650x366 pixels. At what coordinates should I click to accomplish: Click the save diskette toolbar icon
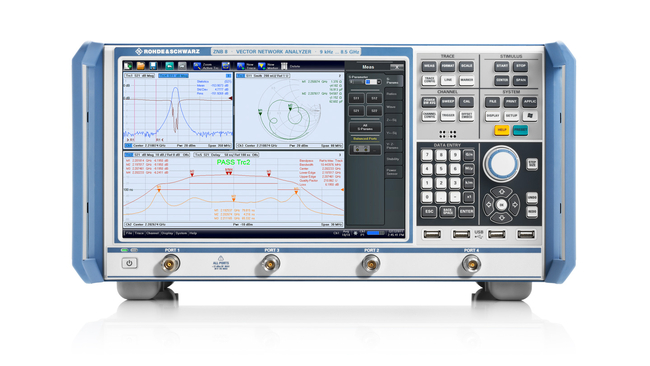click(153, 65)
